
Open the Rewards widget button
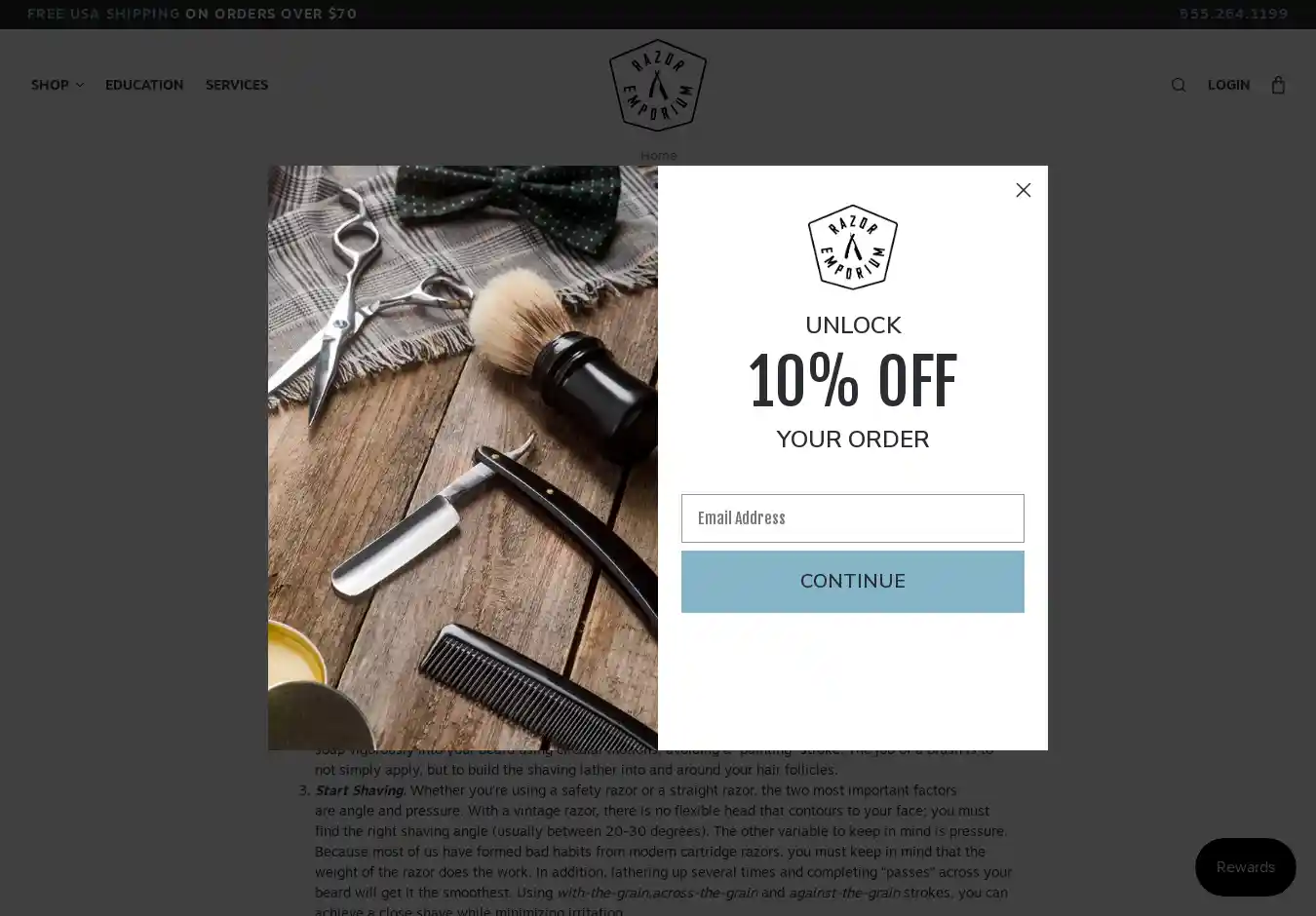point(1246,867)
